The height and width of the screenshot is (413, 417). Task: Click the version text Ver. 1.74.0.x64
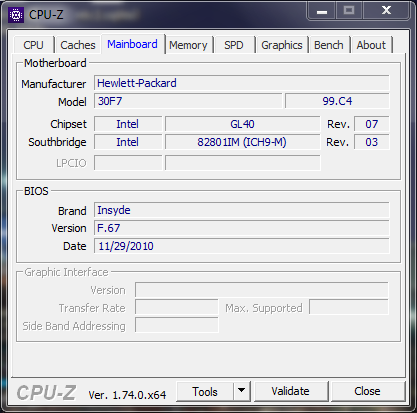(127, 395)
